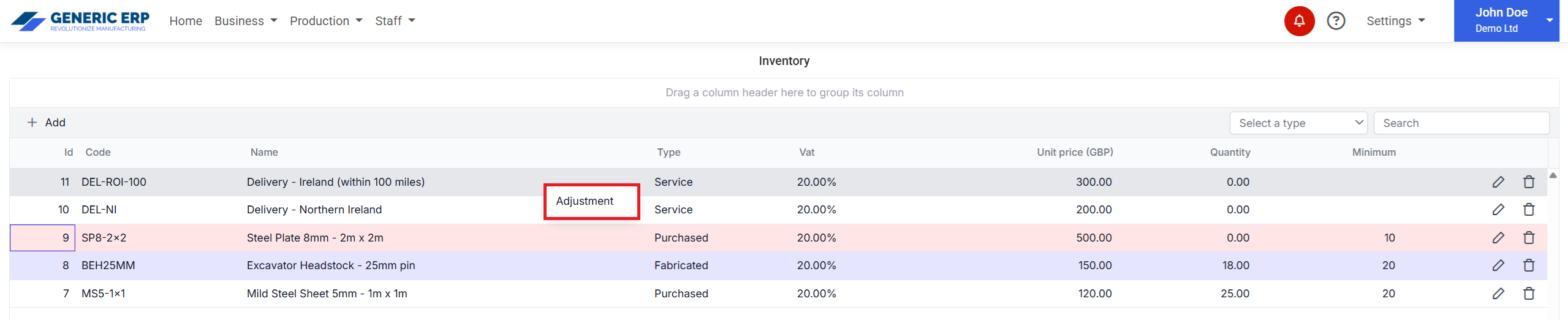Viewport: 1568px width, 320px height.
Task: Edit the DEL-ROI-100 row with pencil icon
Action: [1498, 182]
